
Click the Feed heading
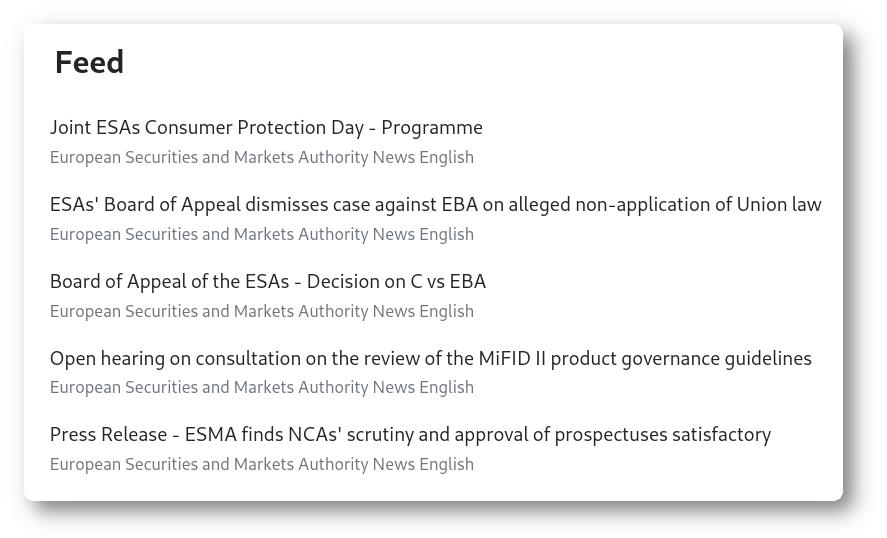[x=89, y=62]
